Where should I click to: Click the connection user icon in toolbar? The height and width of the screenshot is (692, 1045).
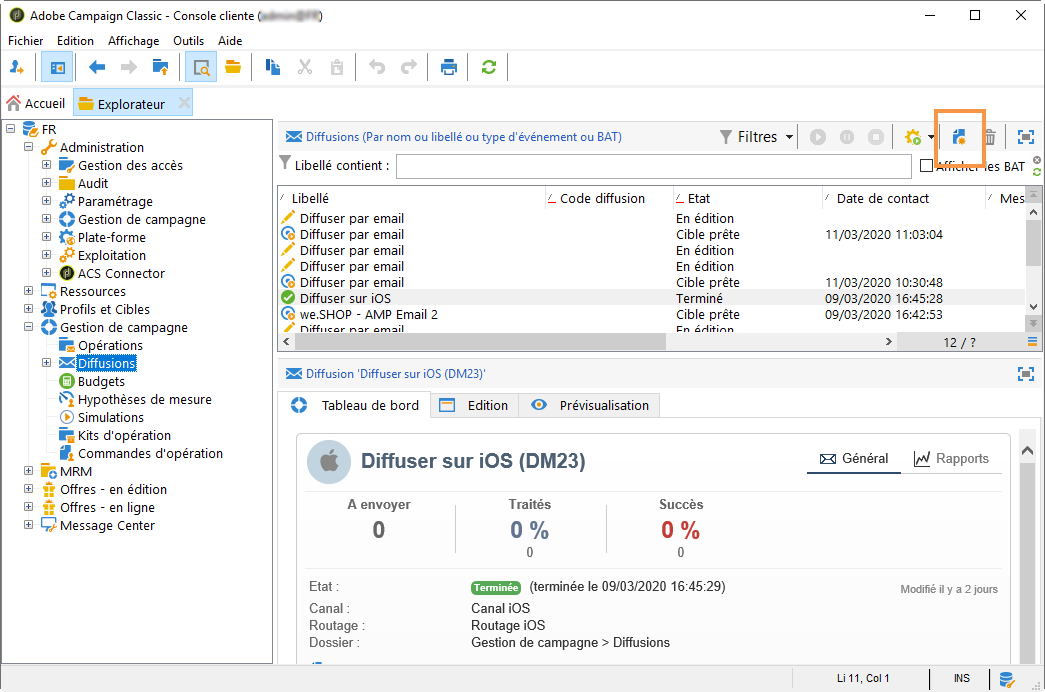(x=17, y=67)
